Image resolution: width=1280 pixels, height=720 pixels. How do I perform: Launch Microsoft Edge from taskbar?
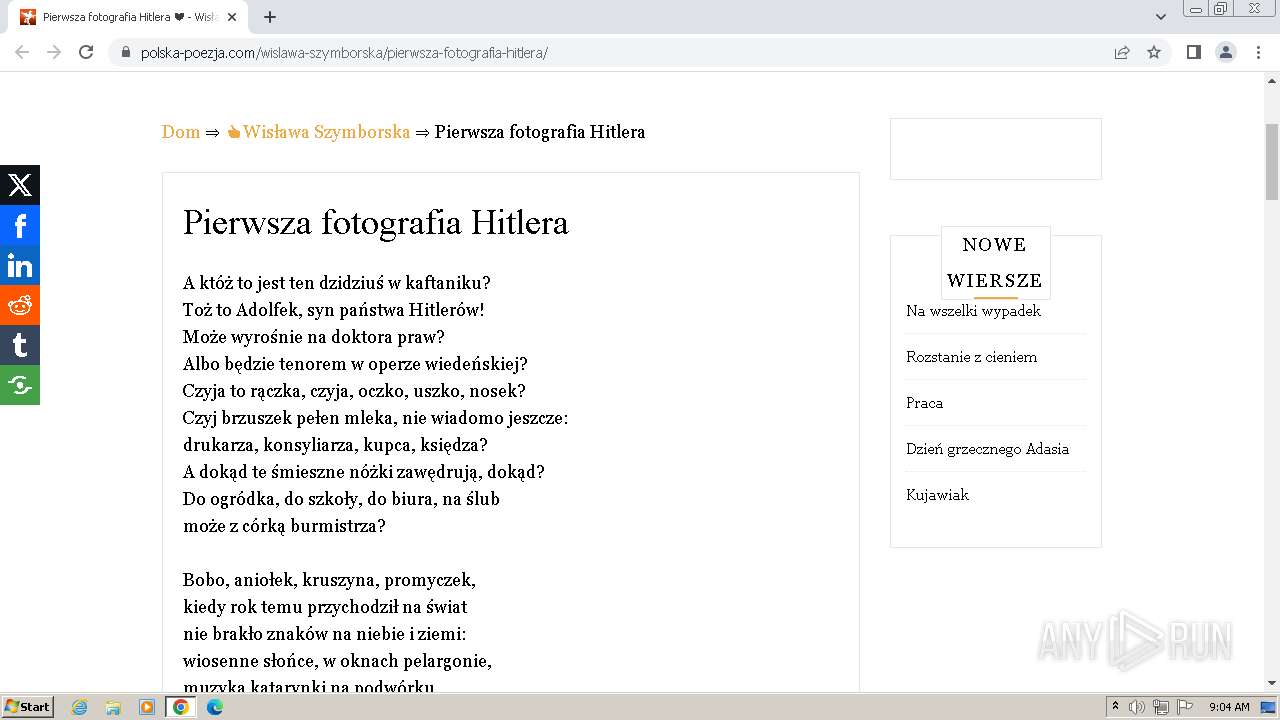click(x=215, y=707)
